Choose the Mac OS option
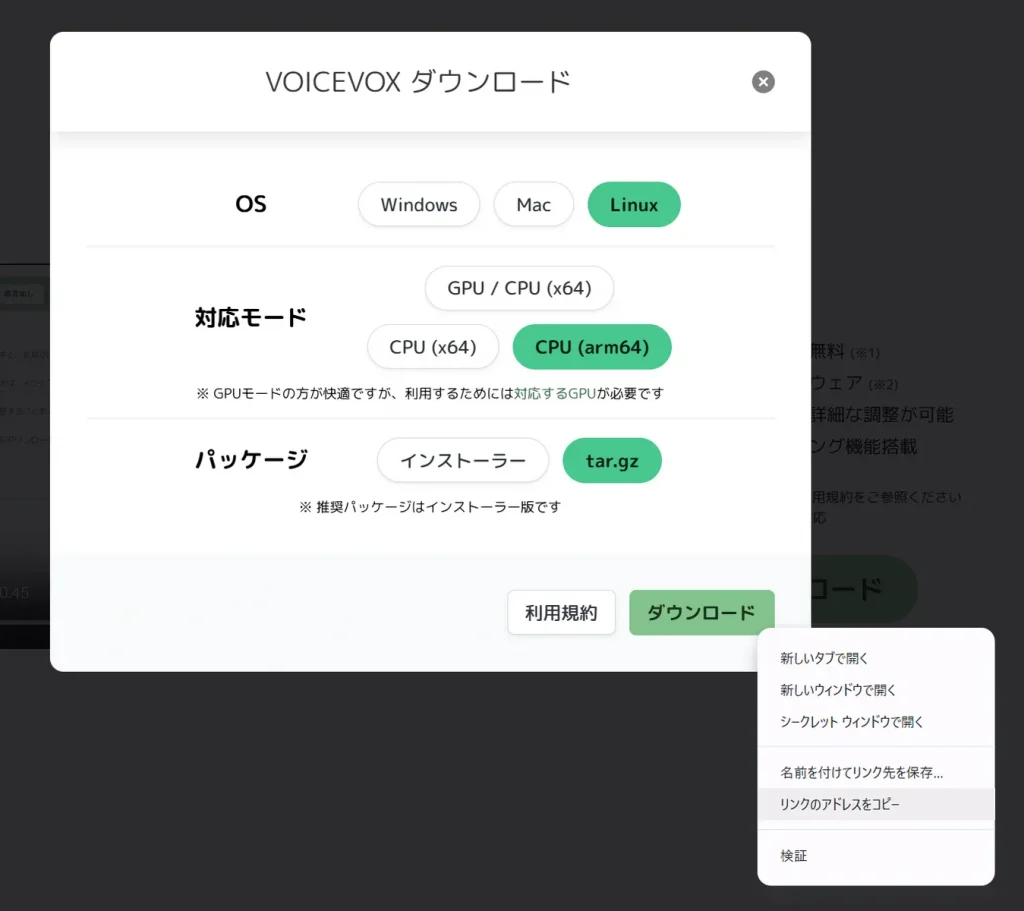 pos(534,204)
